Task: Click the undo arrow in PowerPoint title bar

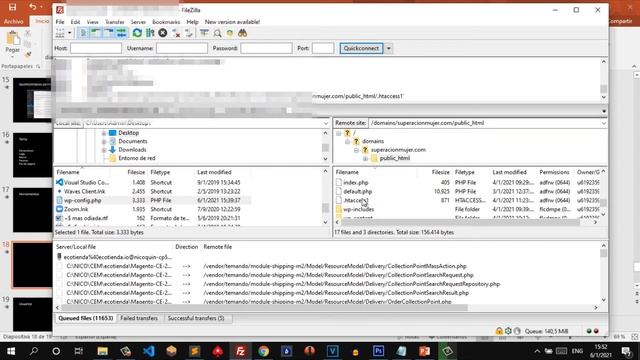Action: pyautogui.click(x=33, y=7)
